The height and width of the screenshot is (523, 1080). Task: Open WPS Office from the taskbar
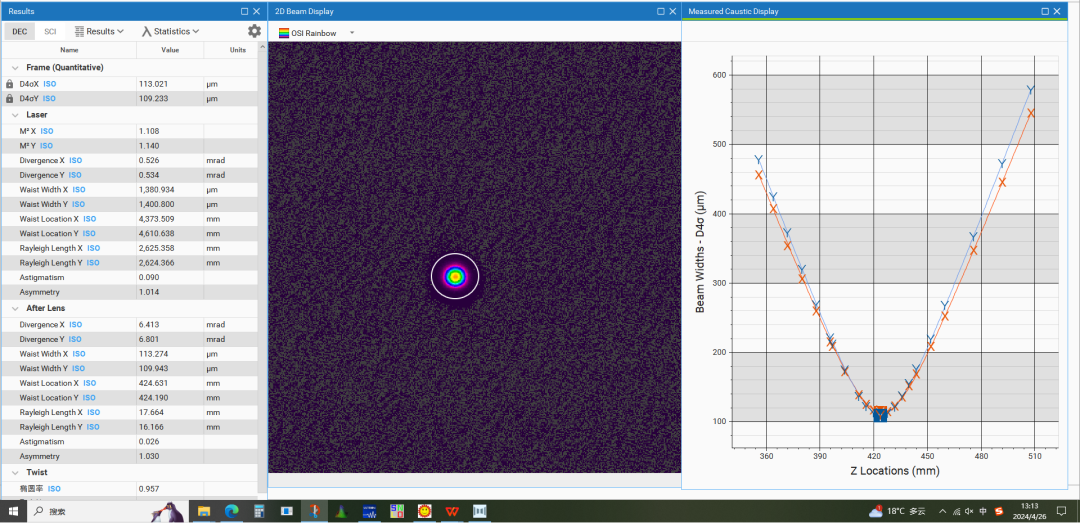453,511
